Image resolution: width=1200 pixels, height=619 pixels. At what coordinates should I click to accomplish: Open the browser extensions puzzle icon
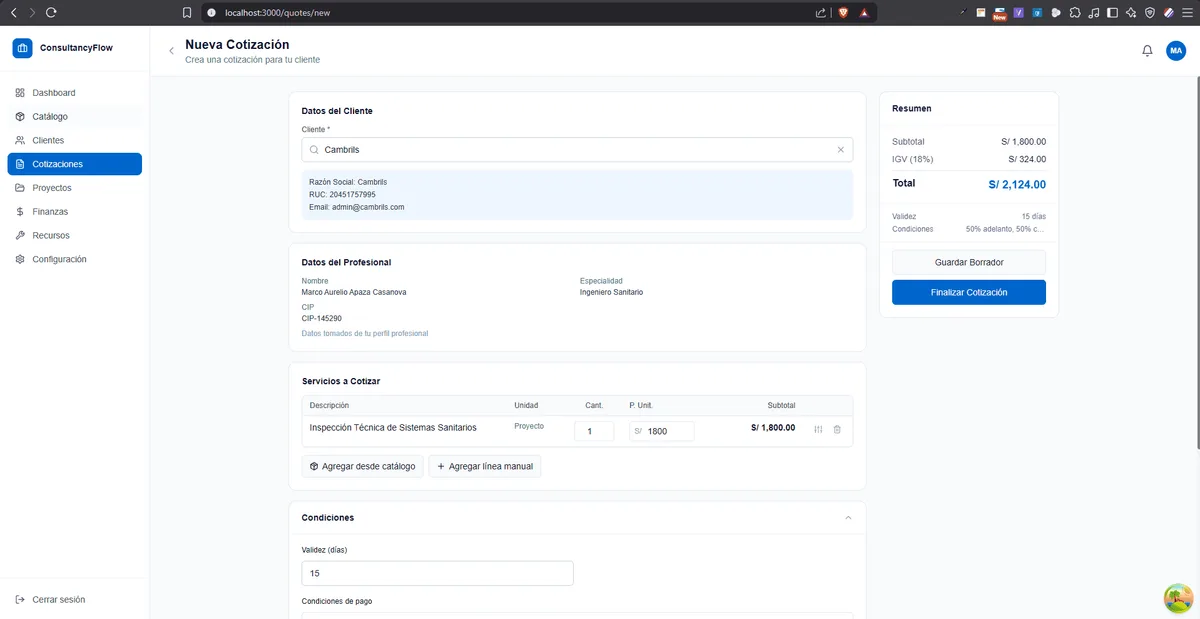(1075, 12)
